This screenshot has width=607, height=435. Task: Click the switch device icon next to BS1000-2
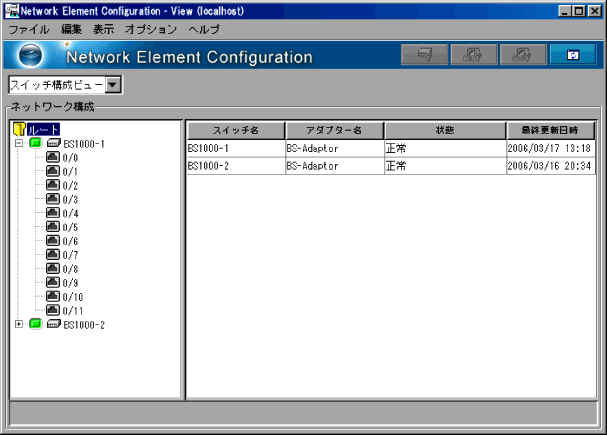pyautogui.click(x=53, y=325)
